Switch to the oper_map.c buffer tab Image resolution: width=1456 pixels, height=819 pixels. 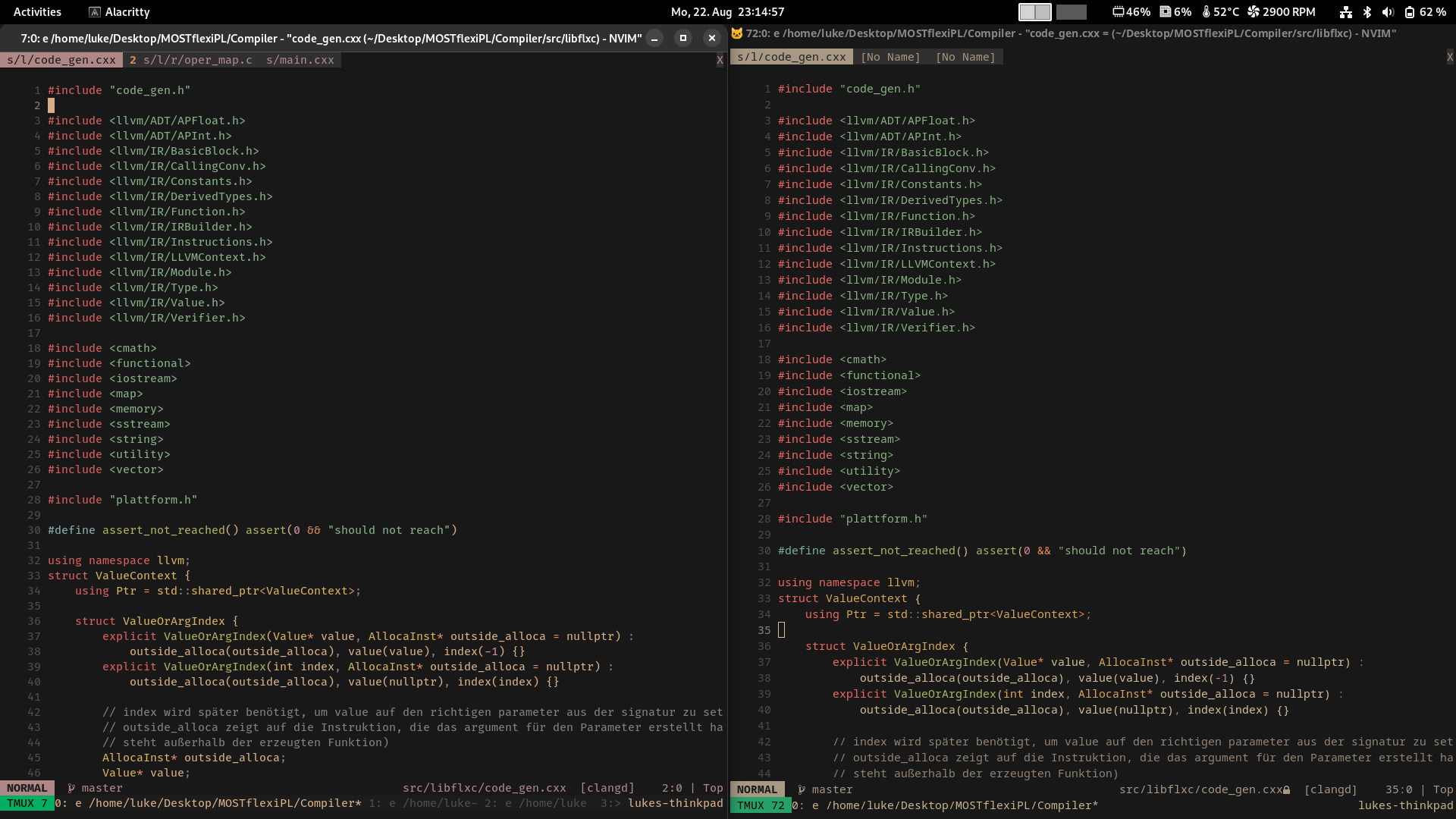[x=193, y=60]
